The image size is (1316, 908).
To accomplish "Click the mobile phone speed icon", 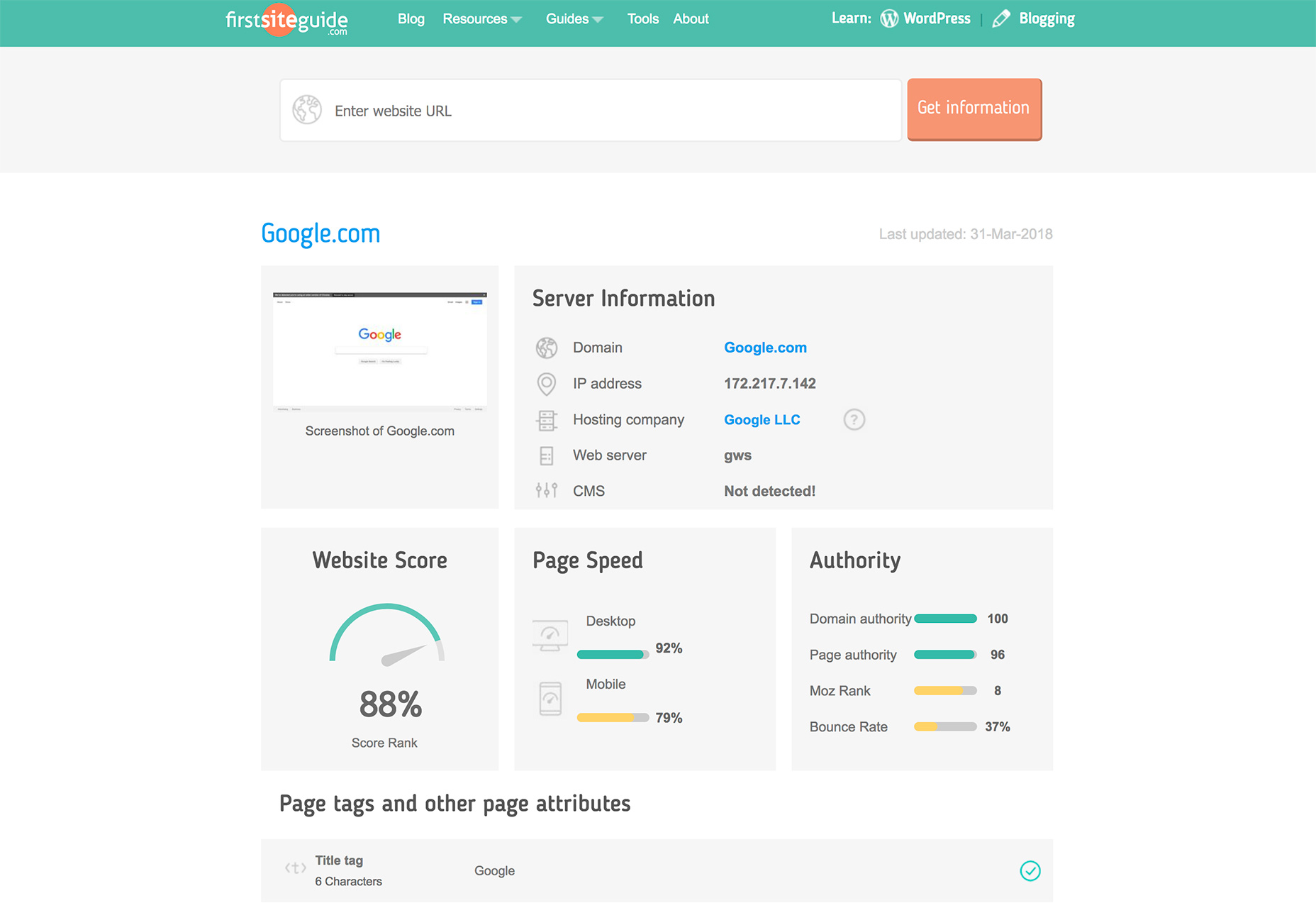I will [550, 699].
